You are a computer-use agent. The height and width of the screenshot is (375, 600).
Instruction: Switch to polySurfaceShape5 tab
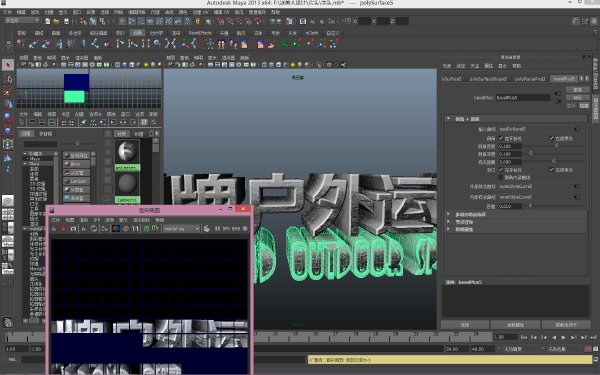488,79
